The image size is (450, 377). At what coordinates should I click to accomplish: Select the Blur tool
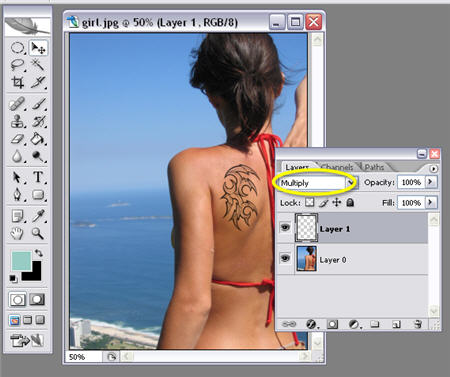tap(17, 156)
